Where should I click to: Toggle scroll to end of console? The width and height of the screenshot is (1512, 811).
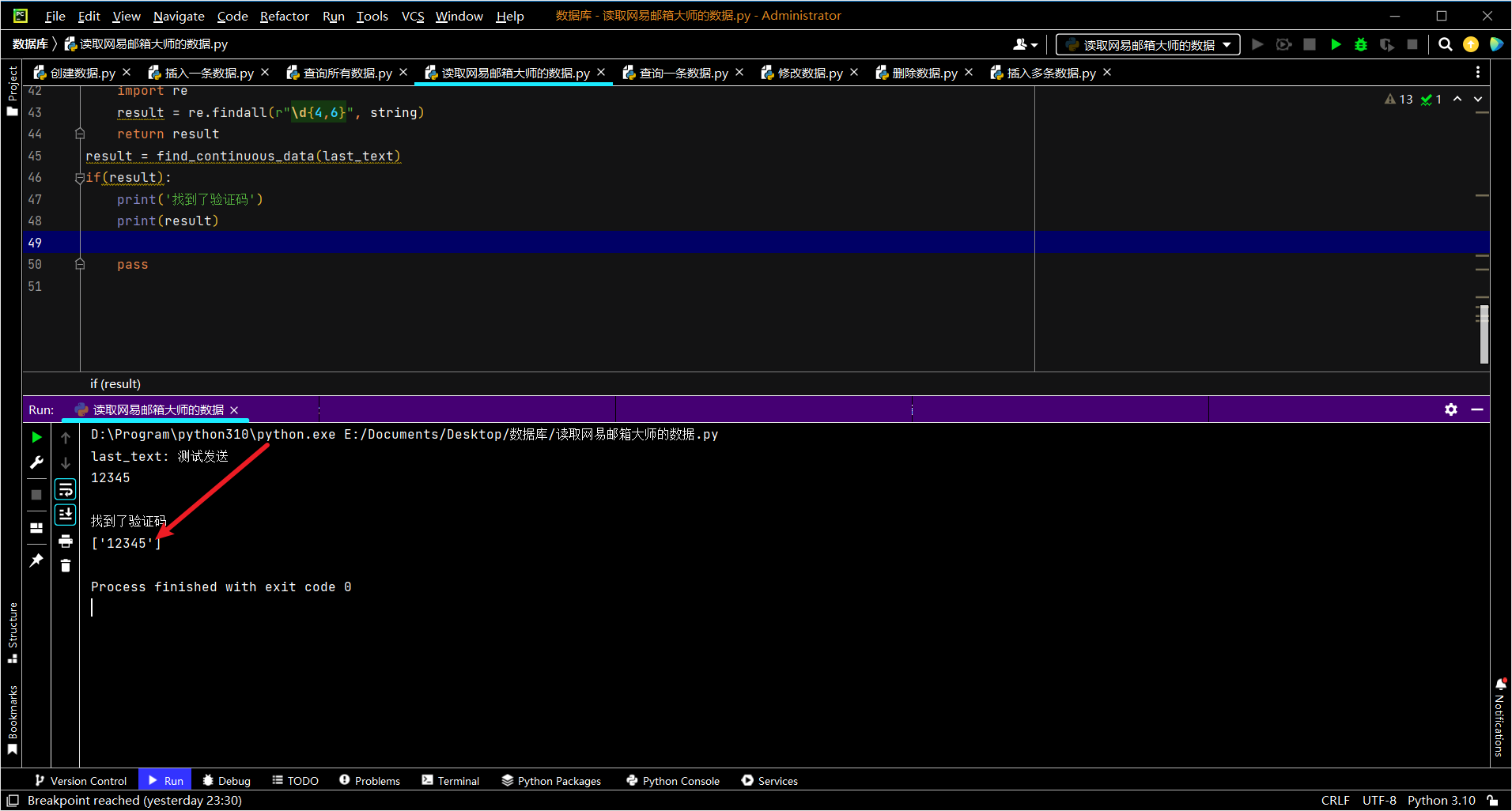66,515
